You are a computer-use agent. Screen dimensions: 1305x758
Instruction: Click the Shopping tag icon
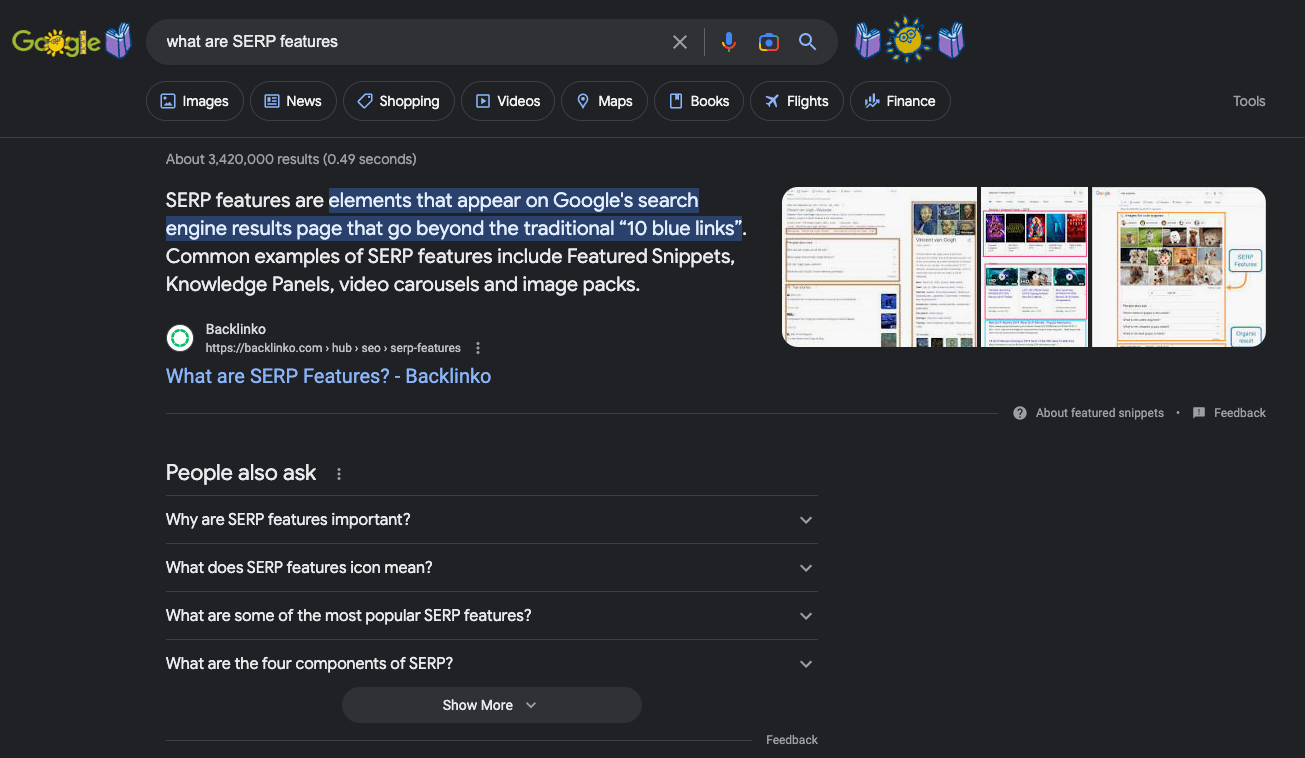click(x=365, y=100)
